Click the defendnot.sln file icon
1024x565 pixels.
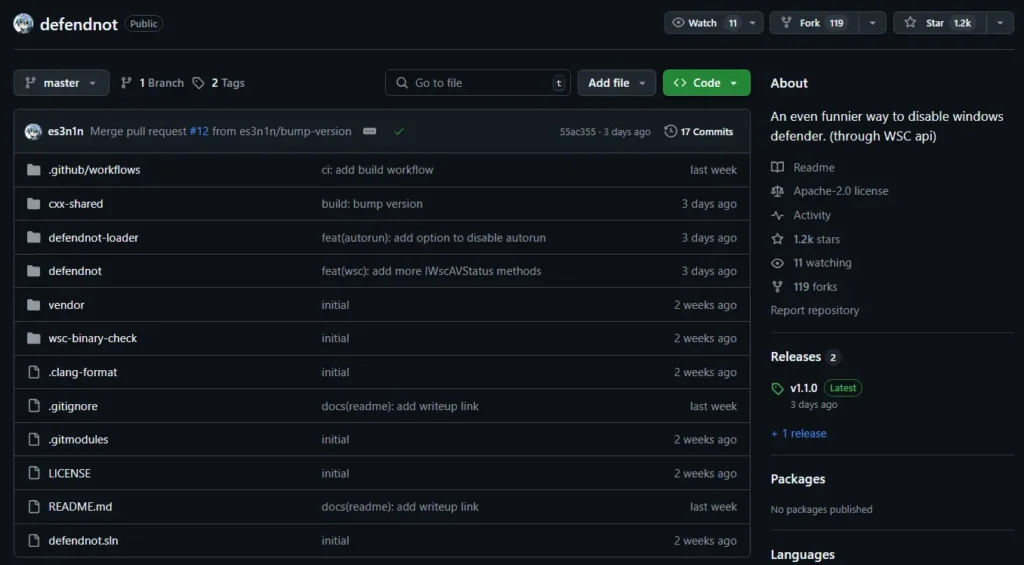(x=34, y=541)
